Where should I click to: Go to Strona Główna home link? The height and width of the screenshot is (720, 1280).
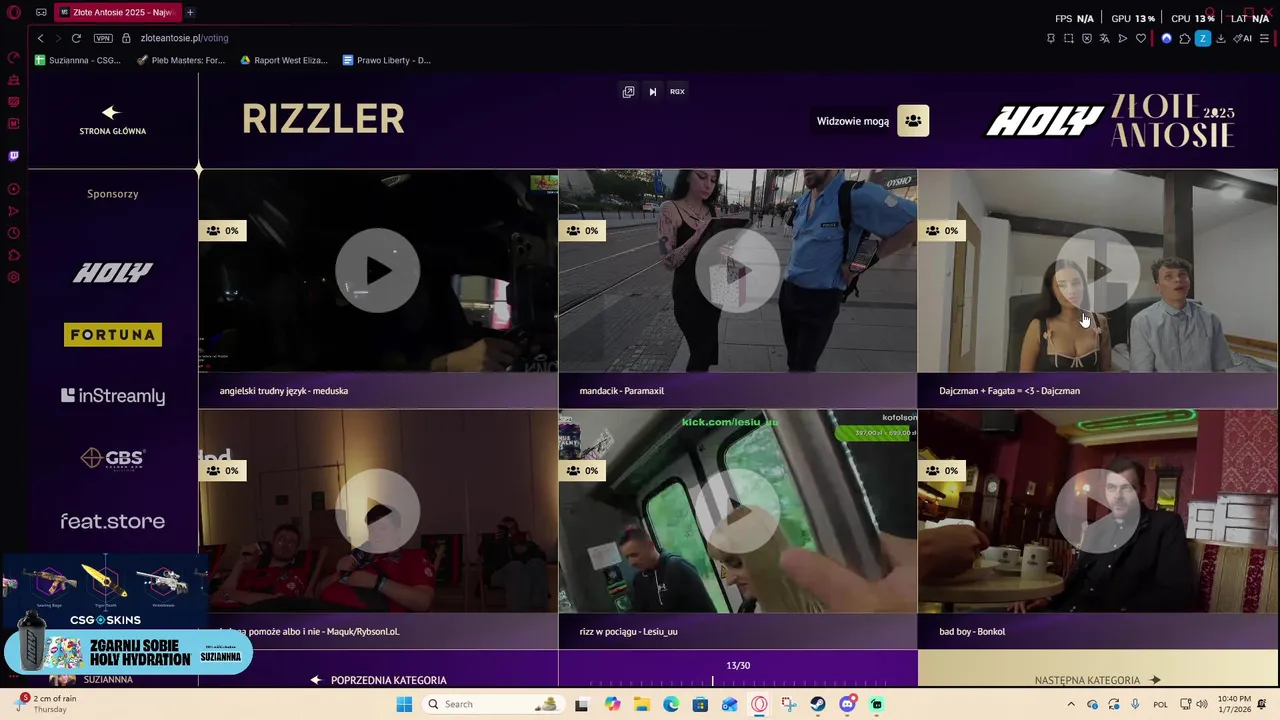(x=112, y=120)
